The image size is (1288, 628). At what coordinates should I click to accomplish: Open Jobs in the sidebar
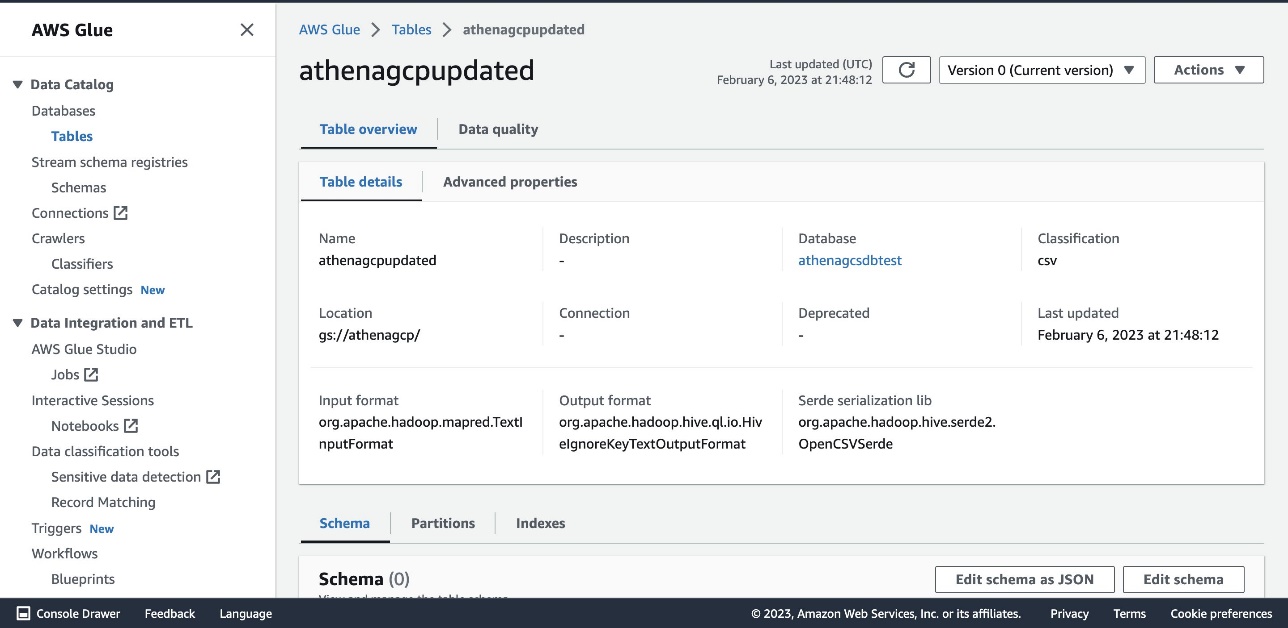(65, 375)
